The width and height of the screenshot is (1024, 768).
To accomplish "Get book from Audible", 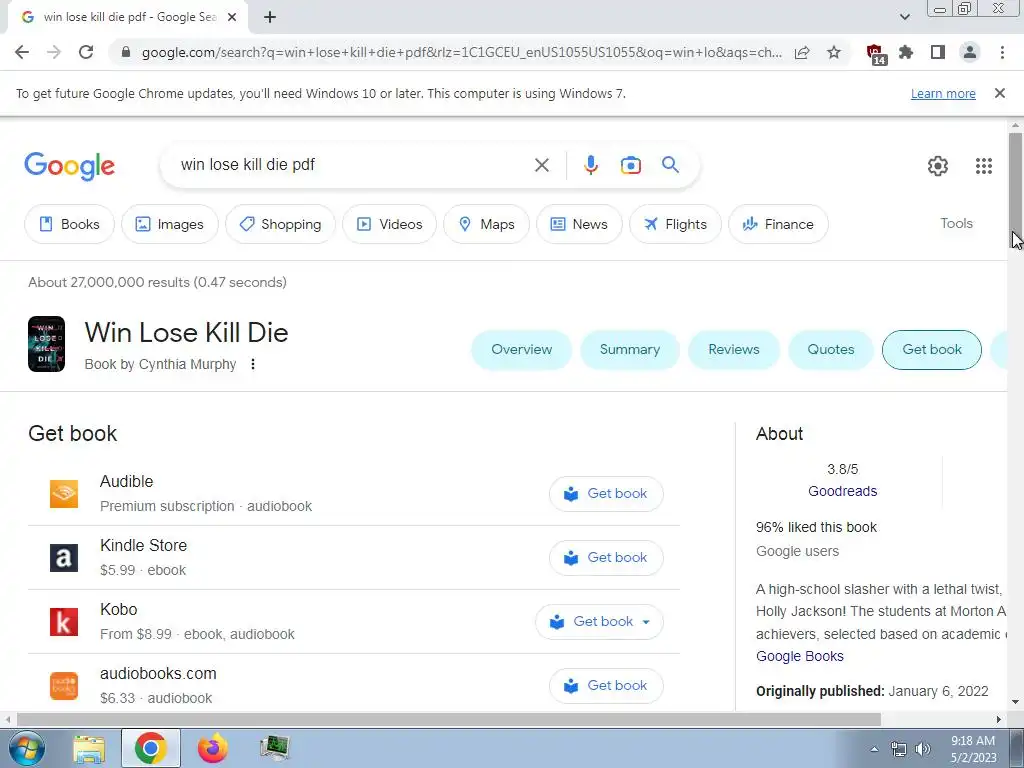I will click(606, 494).
